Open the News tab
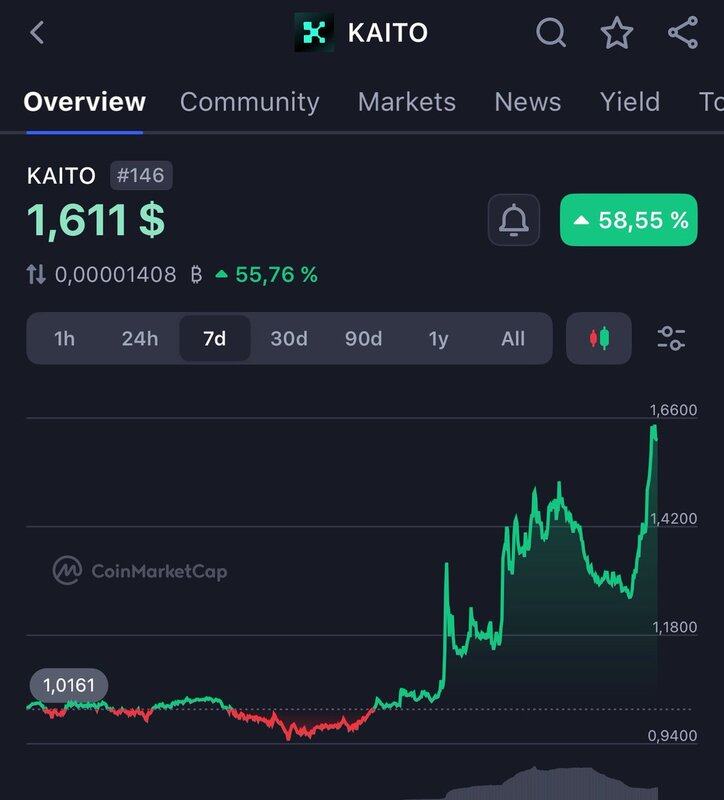 [528, 102]
